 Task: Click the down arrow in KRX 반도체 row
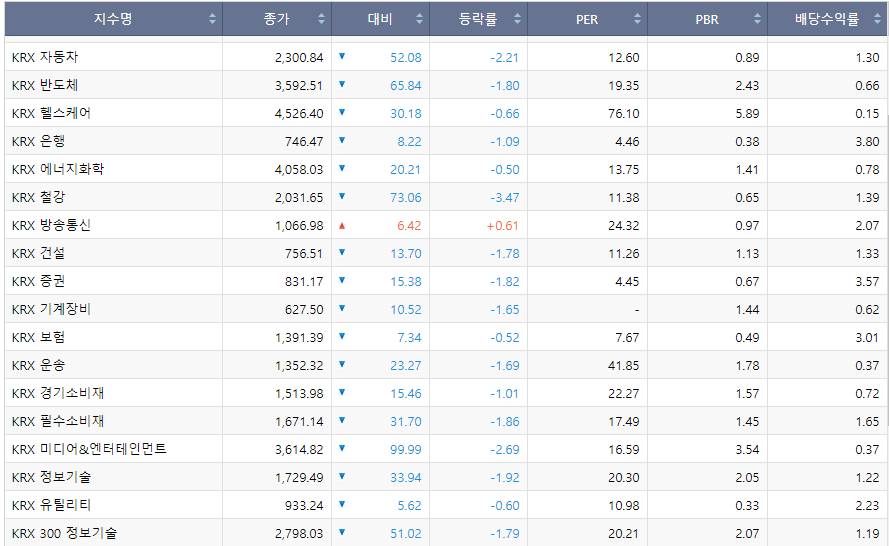342,84
